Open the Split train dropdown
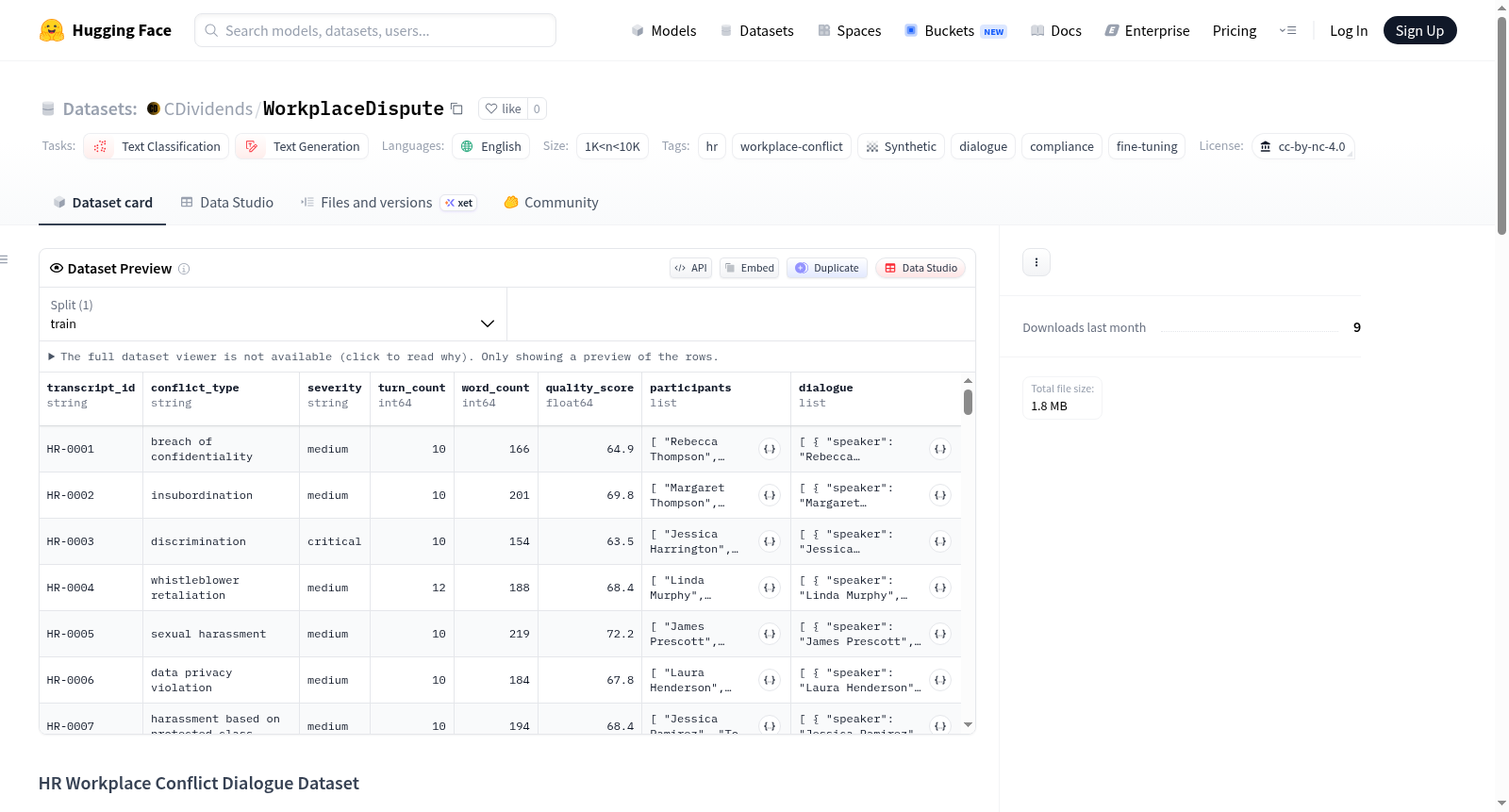 pyautogui.click(x=273, y=314)
